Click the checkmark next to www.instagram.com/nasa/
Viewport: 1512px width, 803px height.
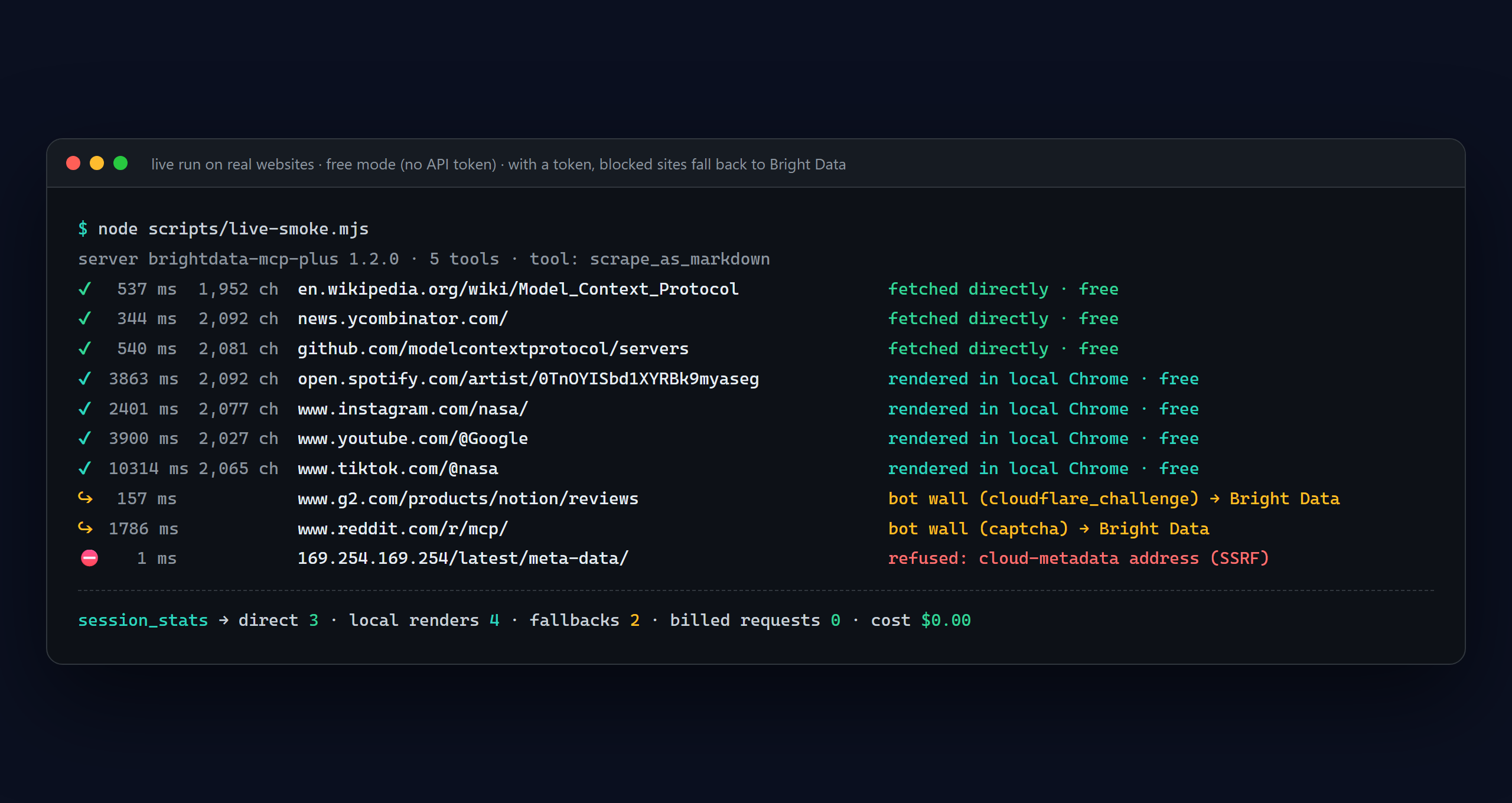pos(85,409)
